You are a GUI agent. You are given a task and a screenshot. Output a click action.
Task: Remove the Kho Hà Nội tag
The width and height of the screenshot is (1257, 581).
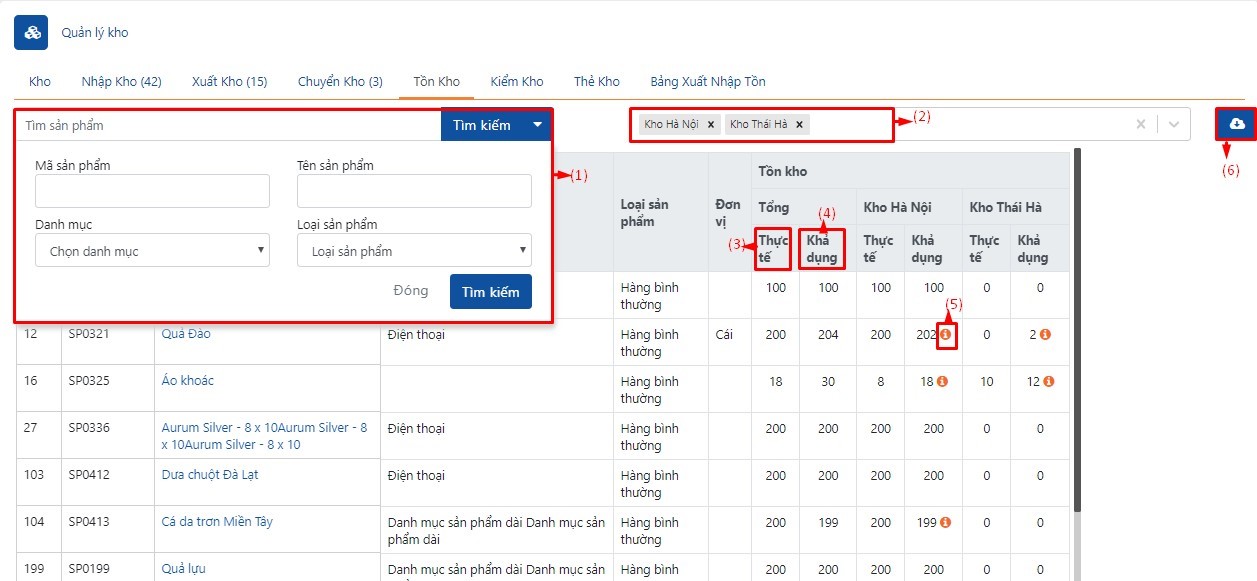(x=710, y=125)
